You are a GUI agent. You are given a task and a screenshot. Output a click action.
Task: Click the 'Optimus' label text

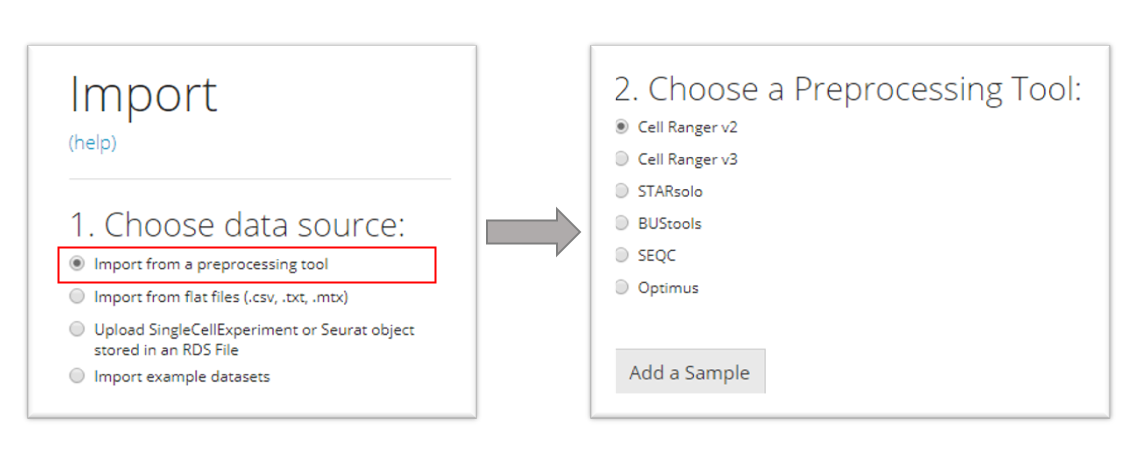point(668,287)
